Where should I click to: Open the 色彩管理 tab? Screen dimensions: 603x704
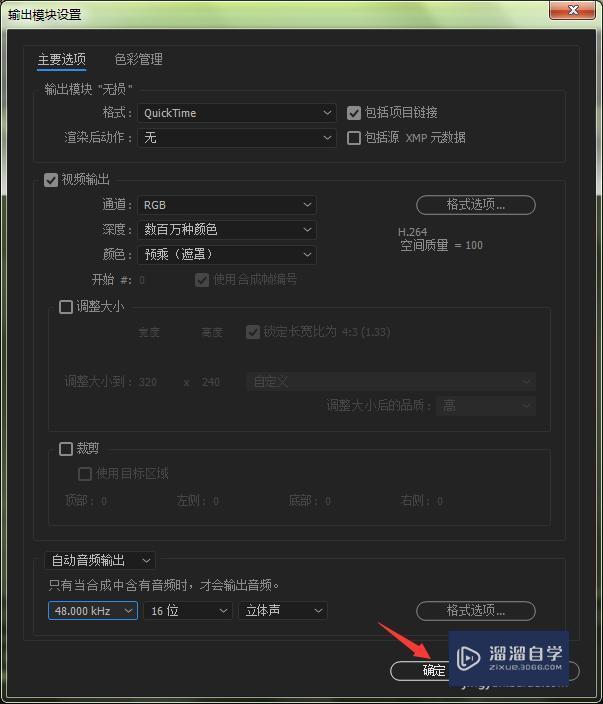point(138,59)
